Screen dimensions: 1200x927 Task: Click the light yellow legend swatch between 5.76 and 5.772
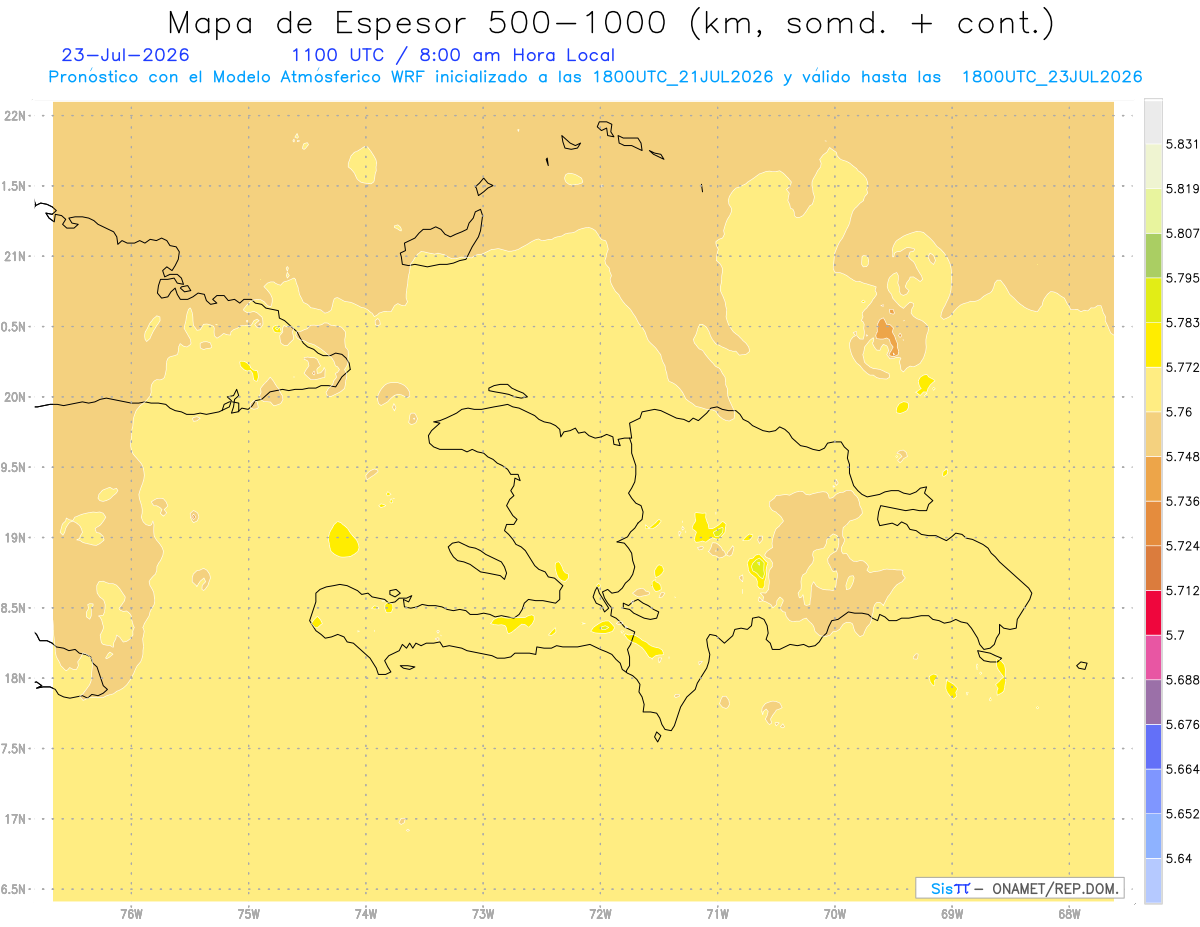click(x=1153, y=389)
